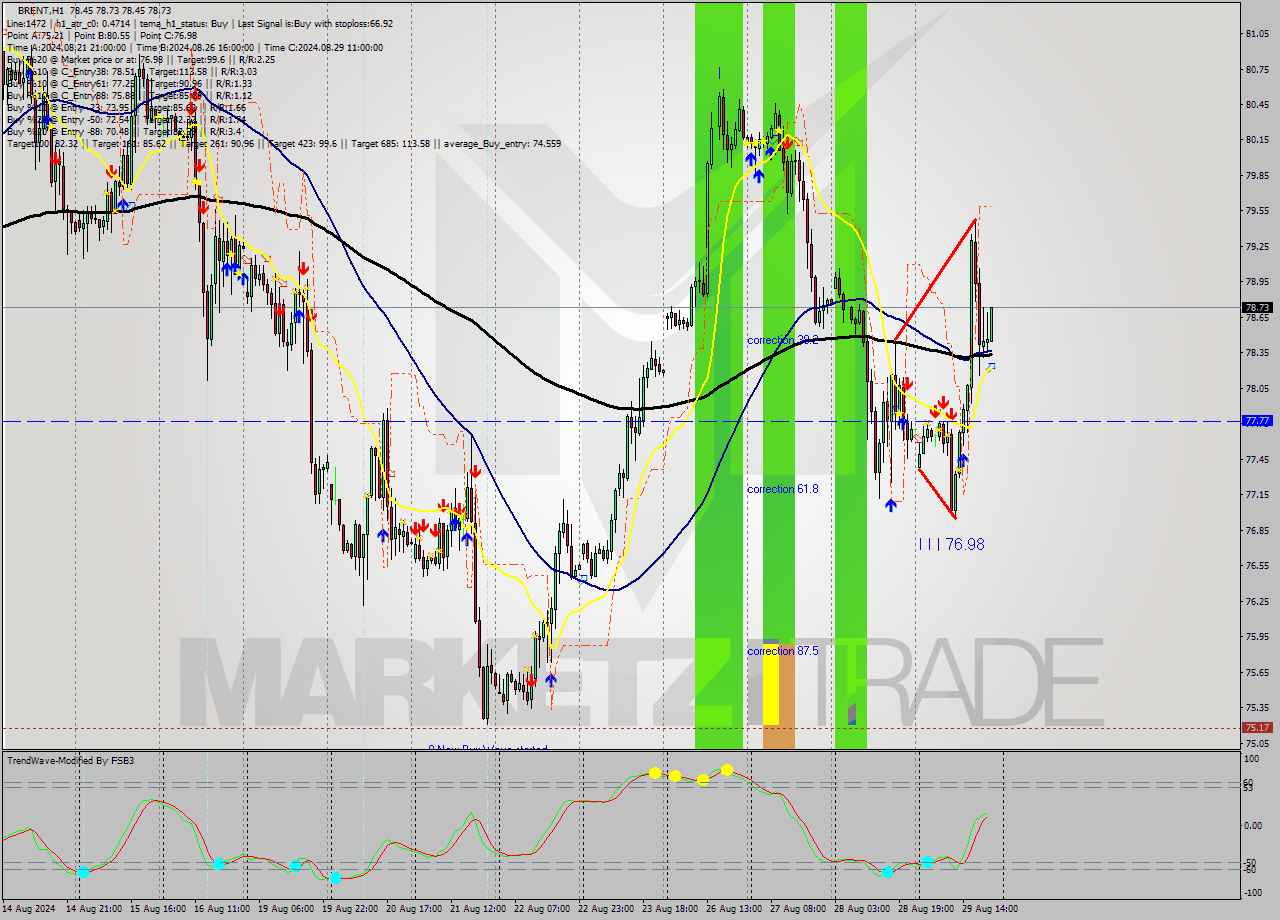Click the 77.77 price level tag

pos(1257,421)
